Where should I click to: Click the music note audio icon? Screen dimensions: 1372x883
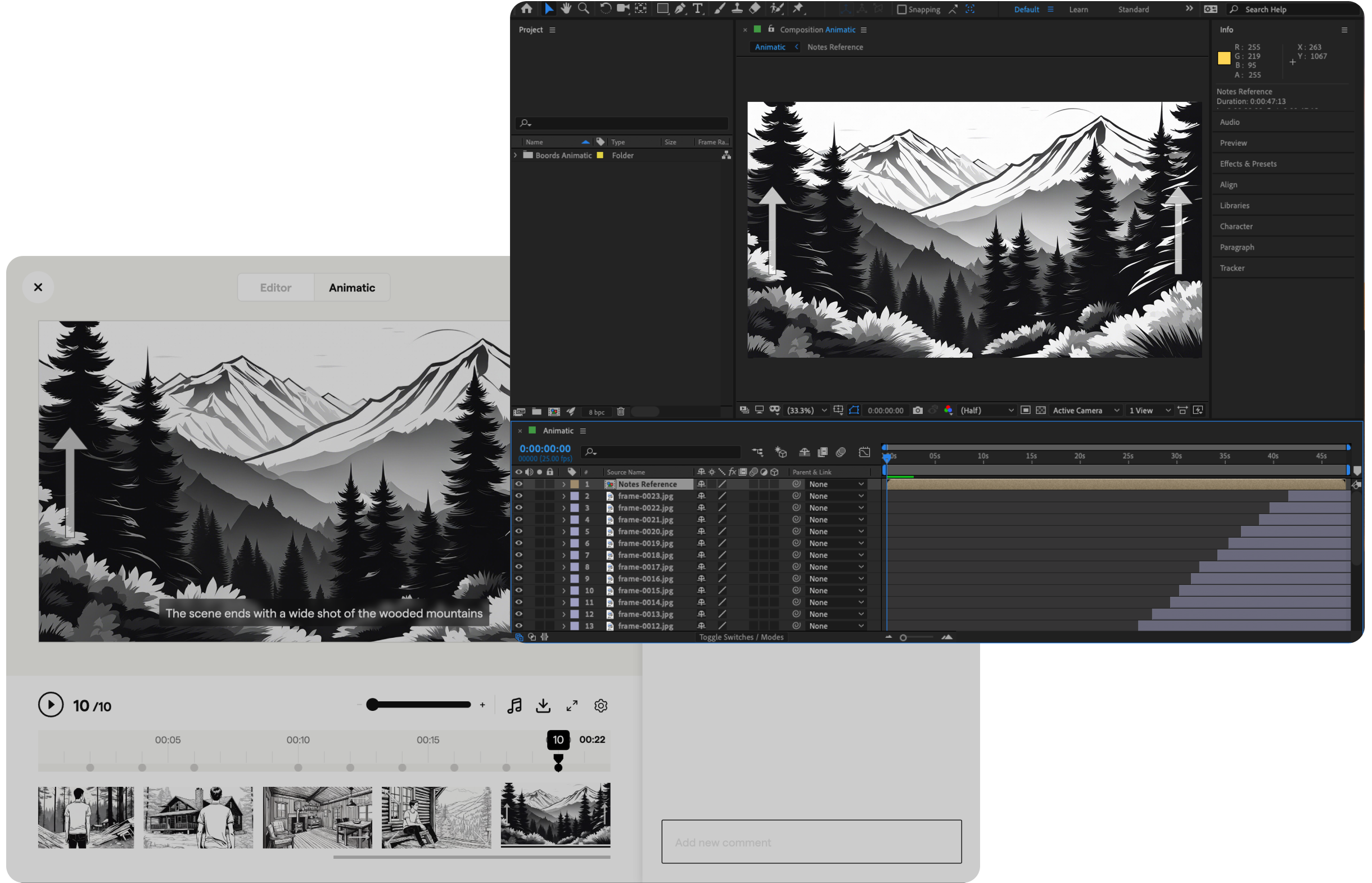514,706
